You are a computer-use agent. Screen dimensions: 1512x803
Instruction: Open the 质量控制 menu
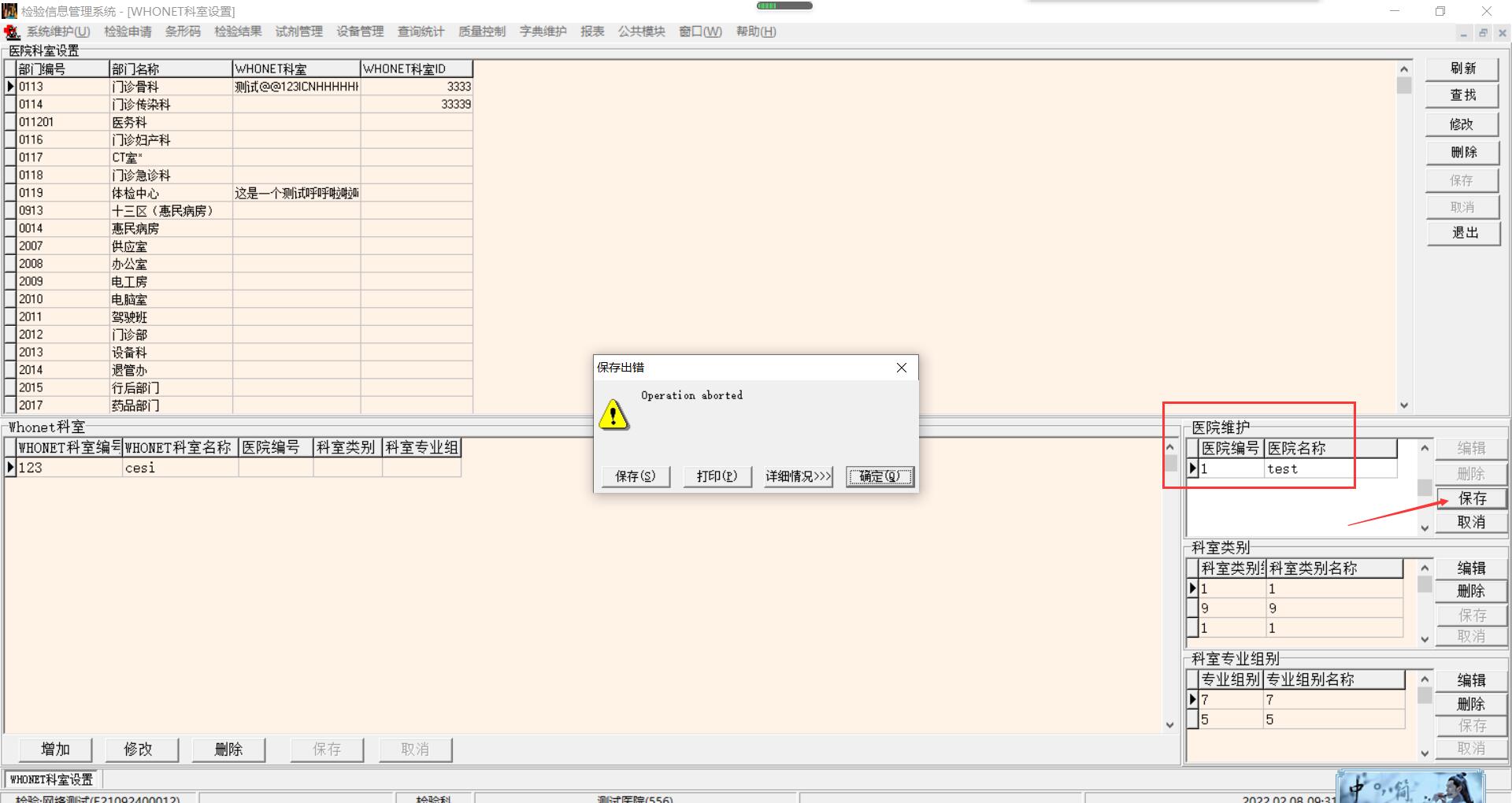click(482, 31)
